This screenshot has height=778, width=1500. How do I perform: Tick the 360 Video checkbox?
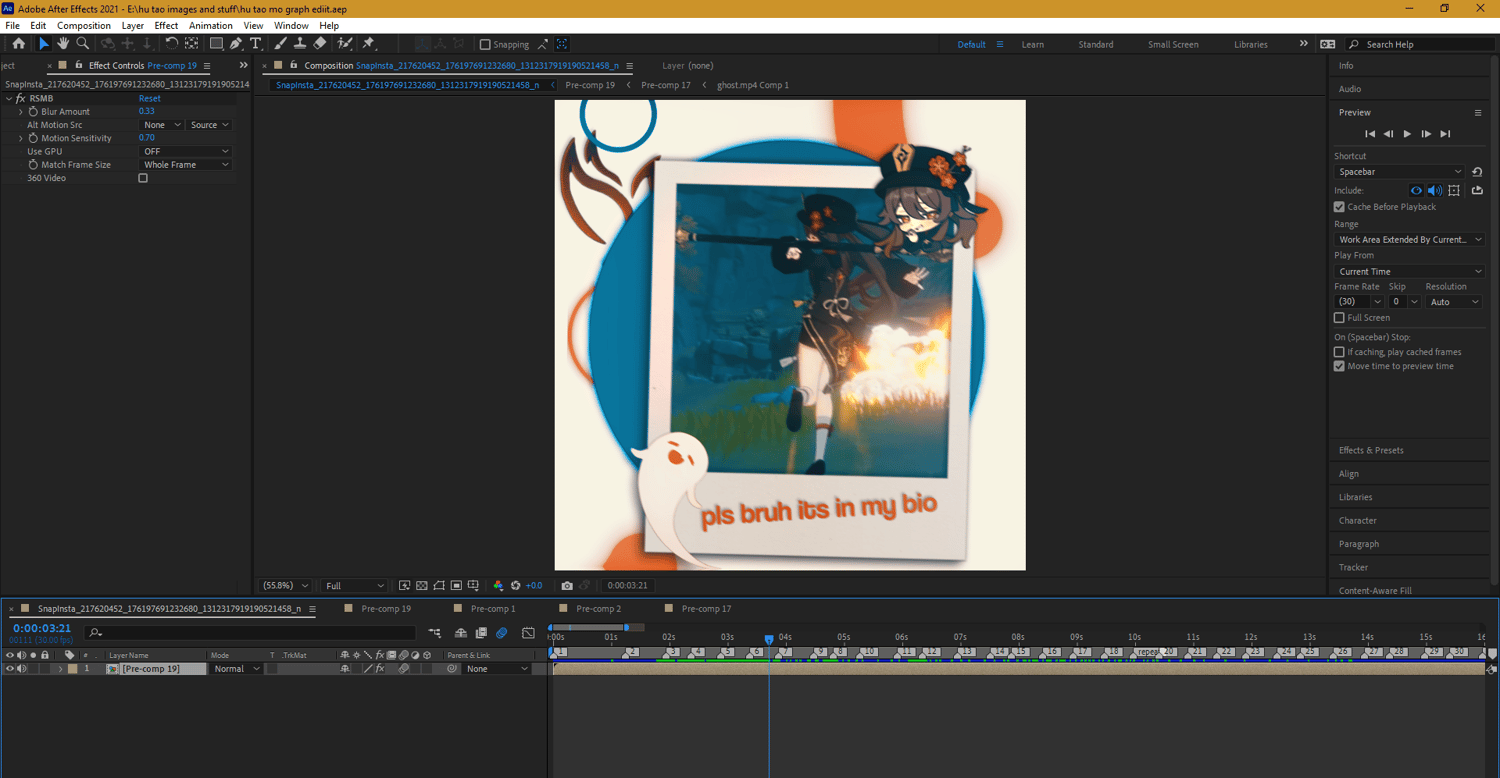pyautogui.click(x=143, y=178)
